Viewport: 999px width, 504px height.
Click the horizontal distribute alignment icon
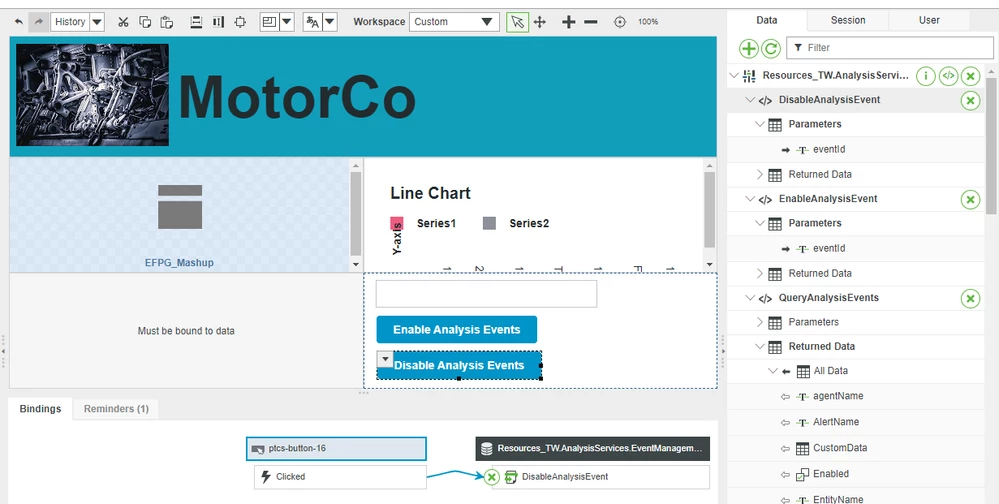point(218,22)
